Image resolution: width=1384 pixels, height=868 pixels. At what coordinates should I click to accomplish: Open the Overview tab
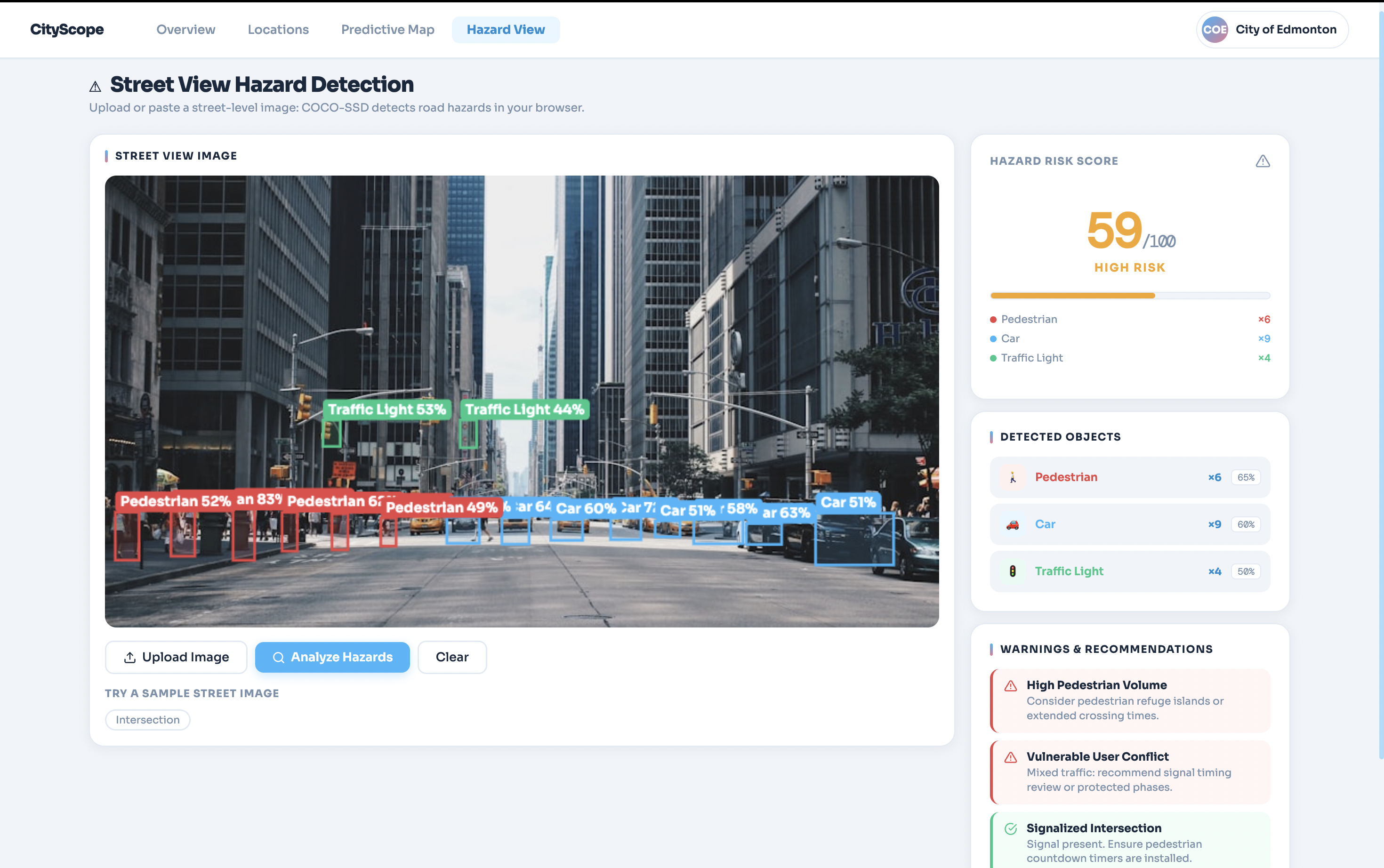tap(185, 30)
